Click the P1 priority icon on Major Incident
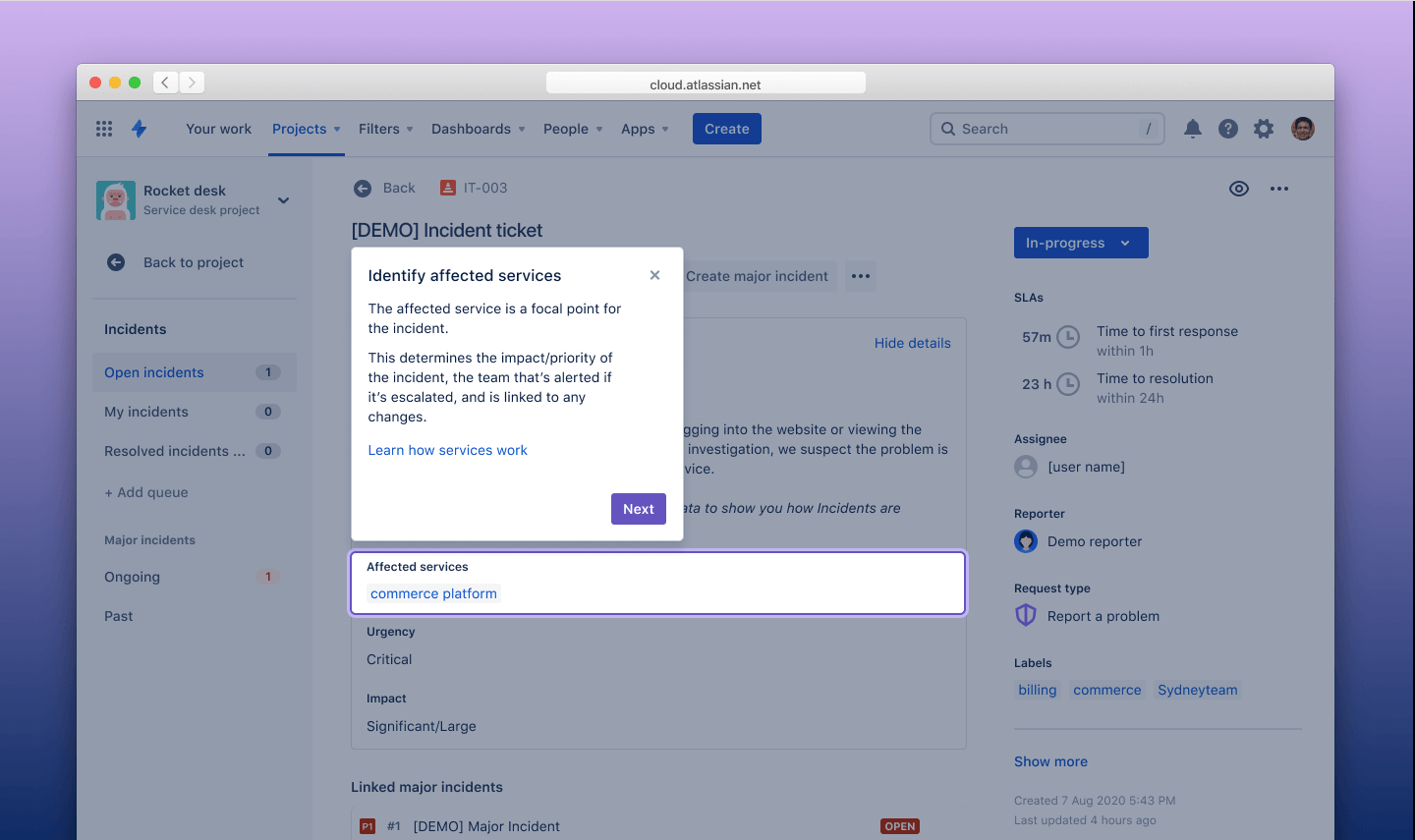Screen dimensions: 1415x840 [x=367, y=826]
